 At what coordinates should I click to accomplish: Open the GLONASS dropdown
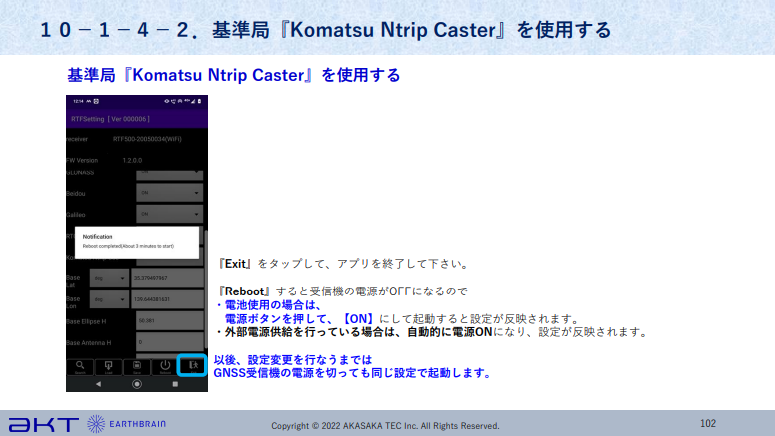coord(170,174)
